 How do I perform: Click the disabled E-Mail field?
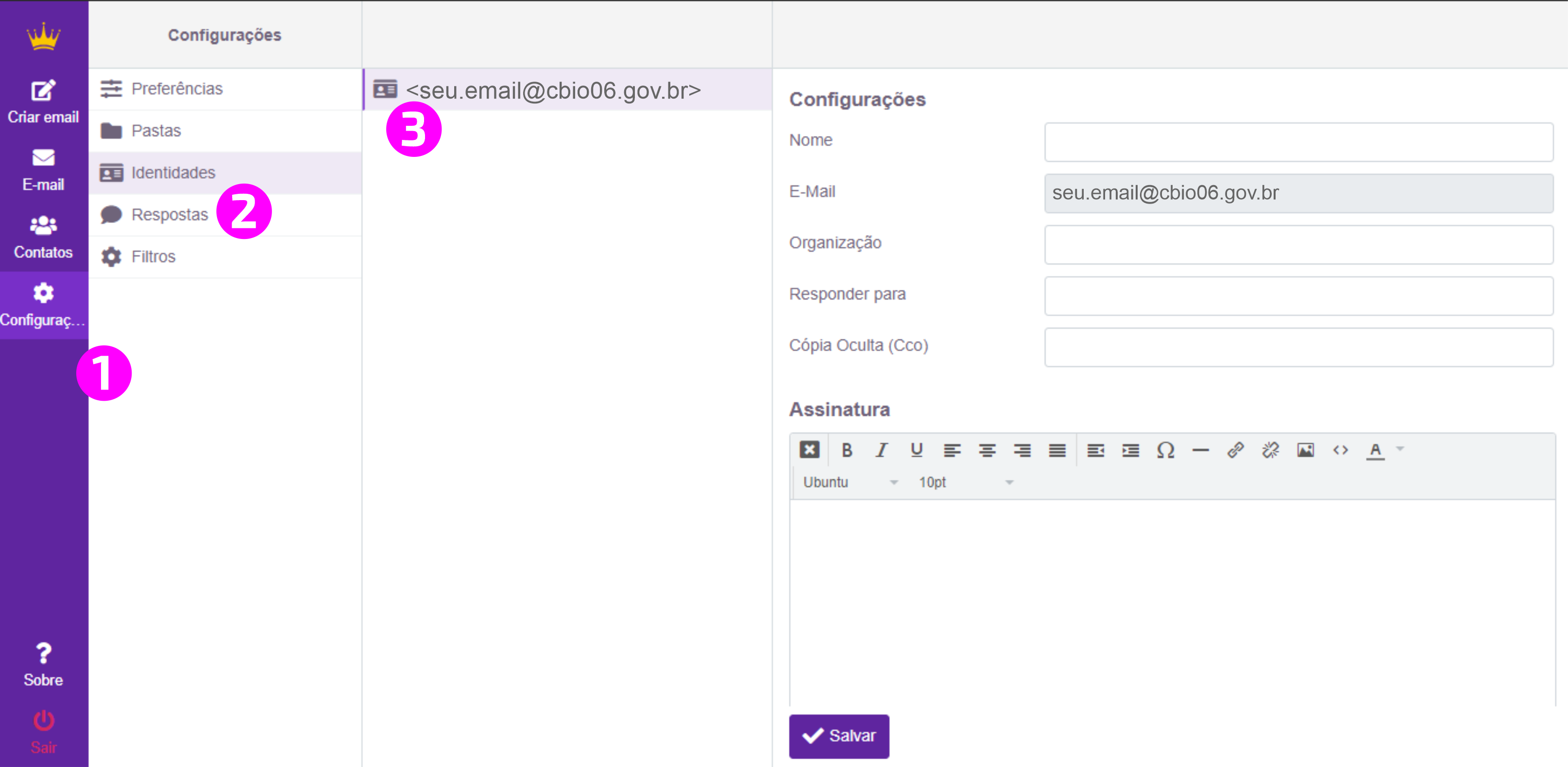tap(1298, 193)
